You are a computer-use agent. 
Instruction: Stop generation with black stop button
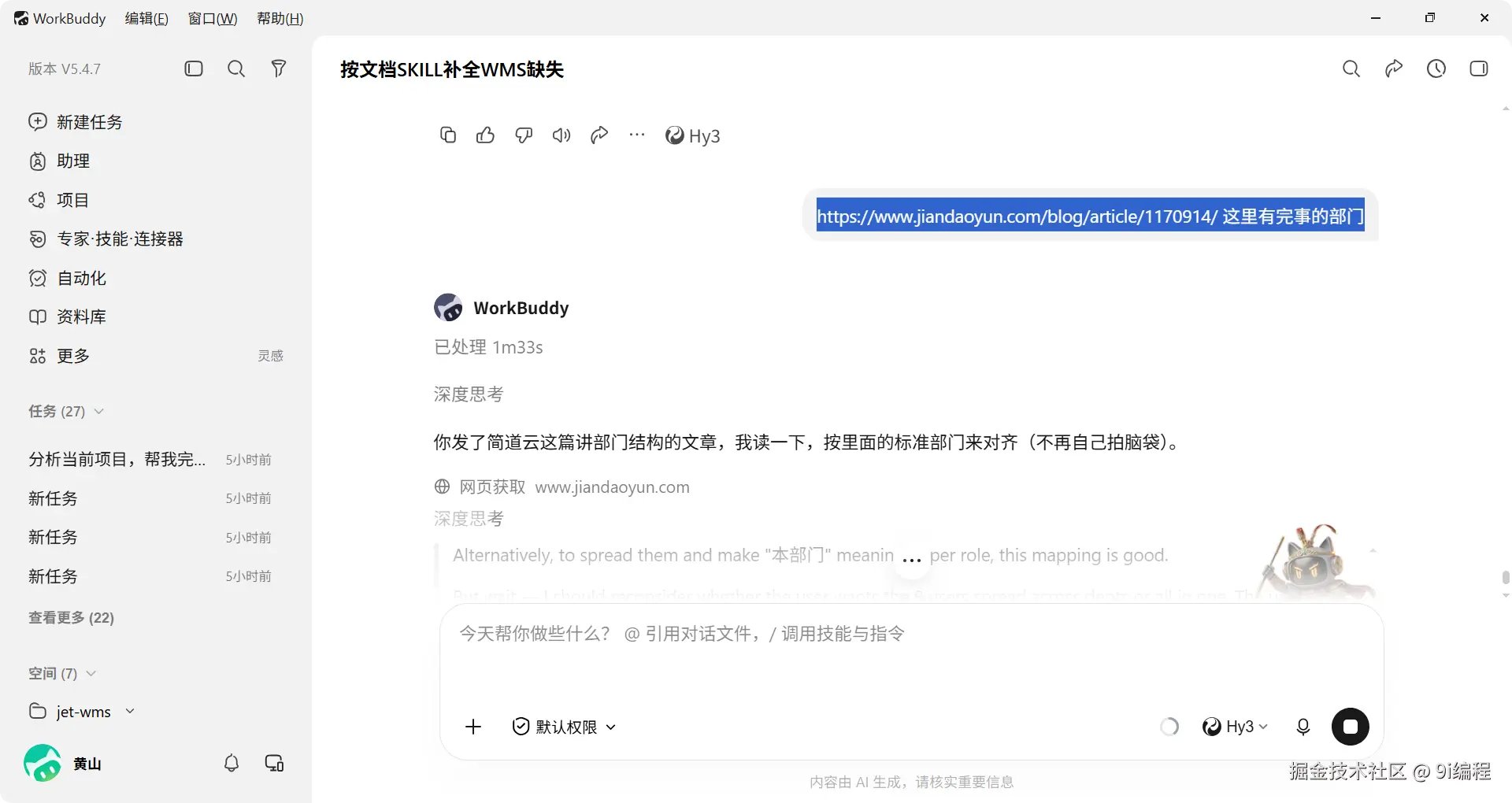pos(1351,727)
